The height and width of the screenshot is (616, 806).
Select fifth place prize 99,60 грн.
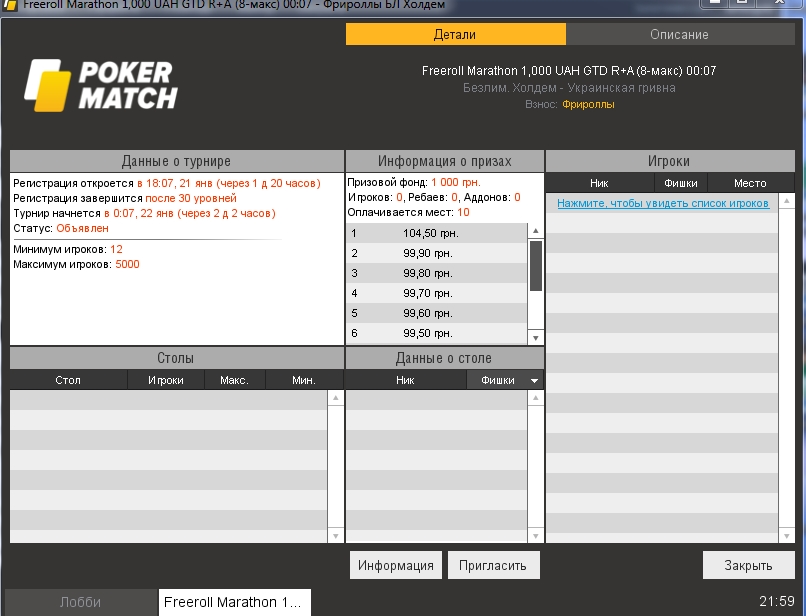437,314
